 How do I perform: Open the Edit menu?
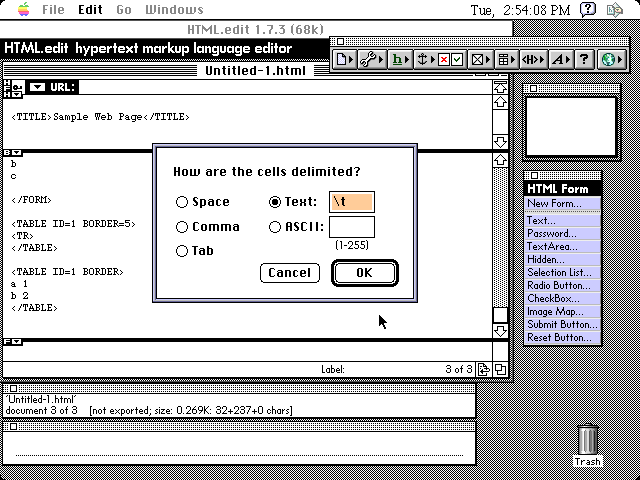tap(90, 10)
